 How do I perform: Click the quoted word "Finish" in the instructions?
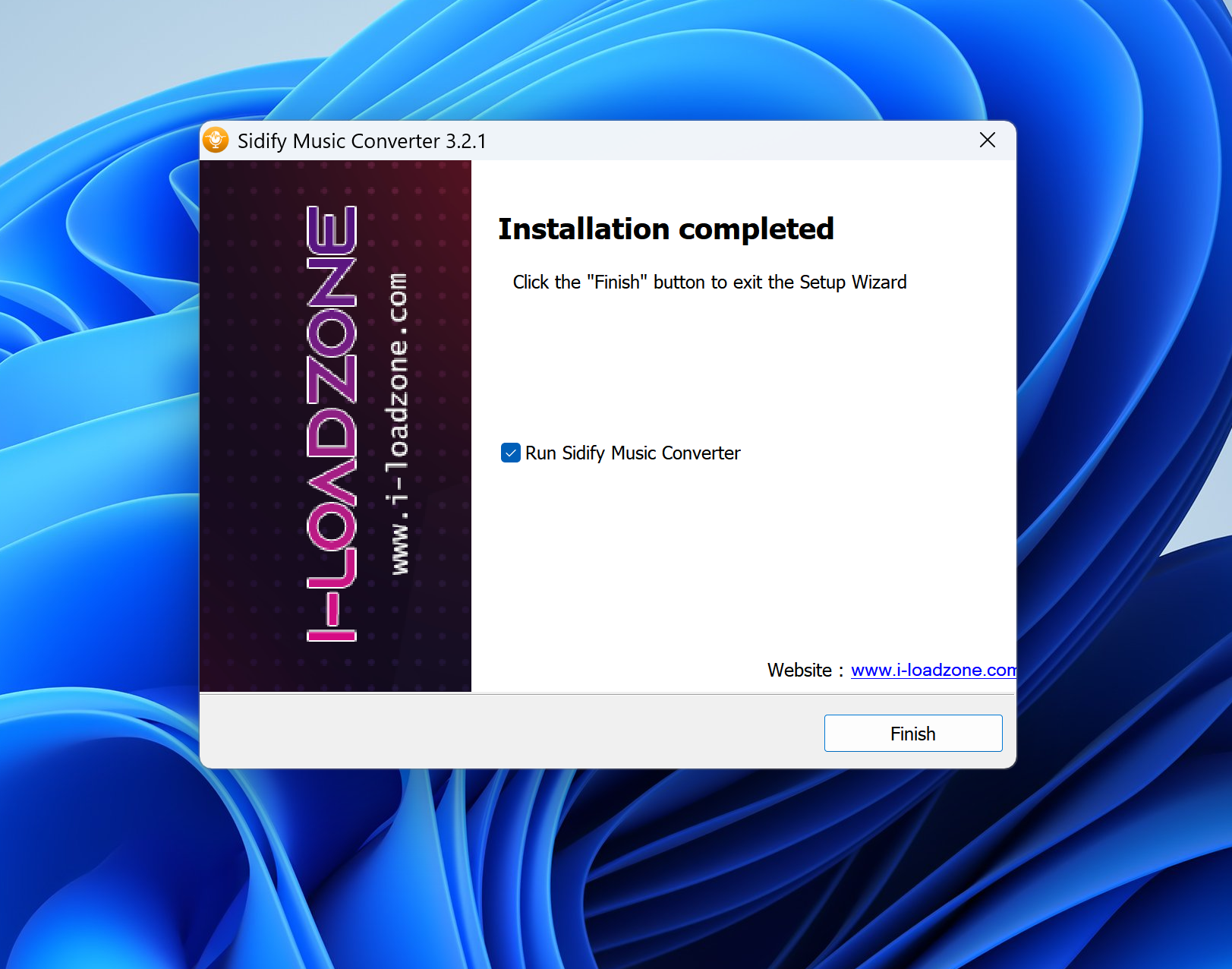(617, 282)
